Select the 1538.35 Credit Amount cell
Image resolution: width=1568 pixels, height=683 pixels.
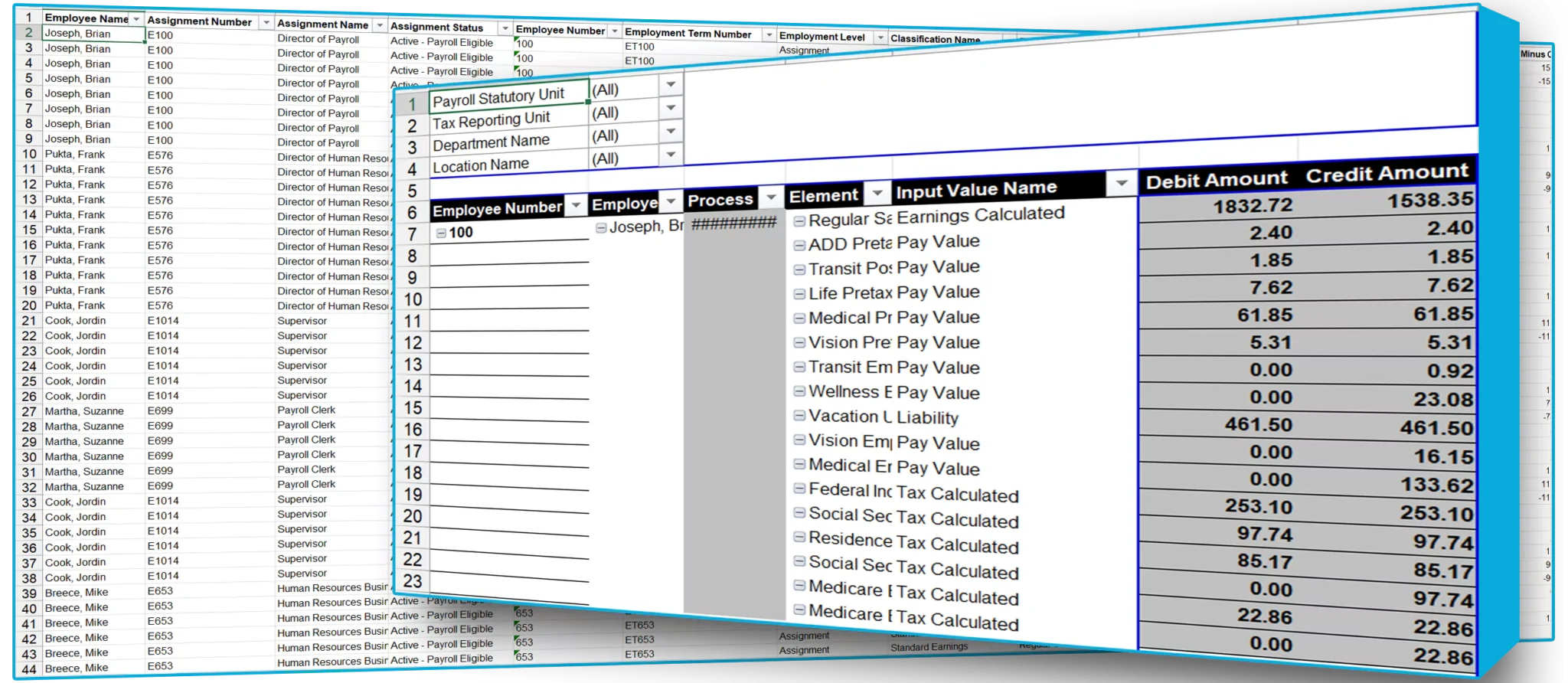click(x=1429, y=201)
